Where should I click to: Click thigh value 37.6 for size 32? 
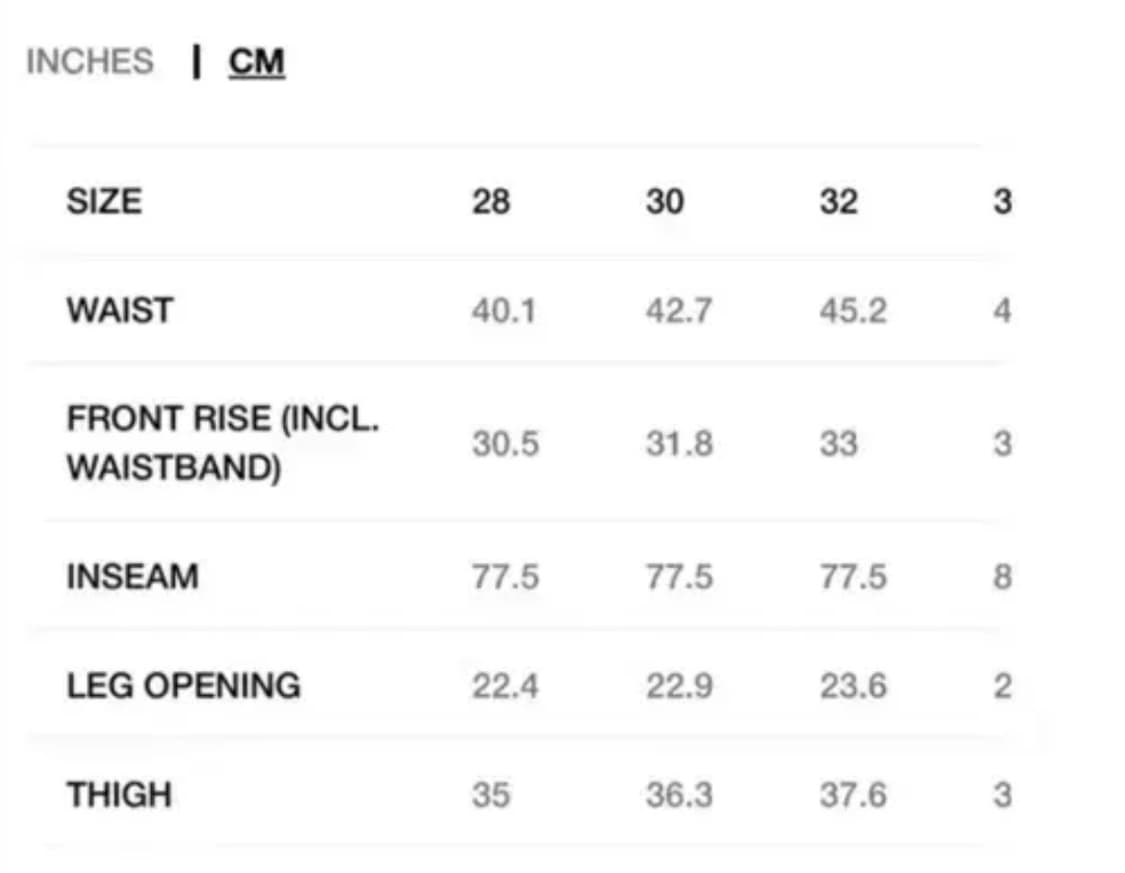[x=852, y=795]
